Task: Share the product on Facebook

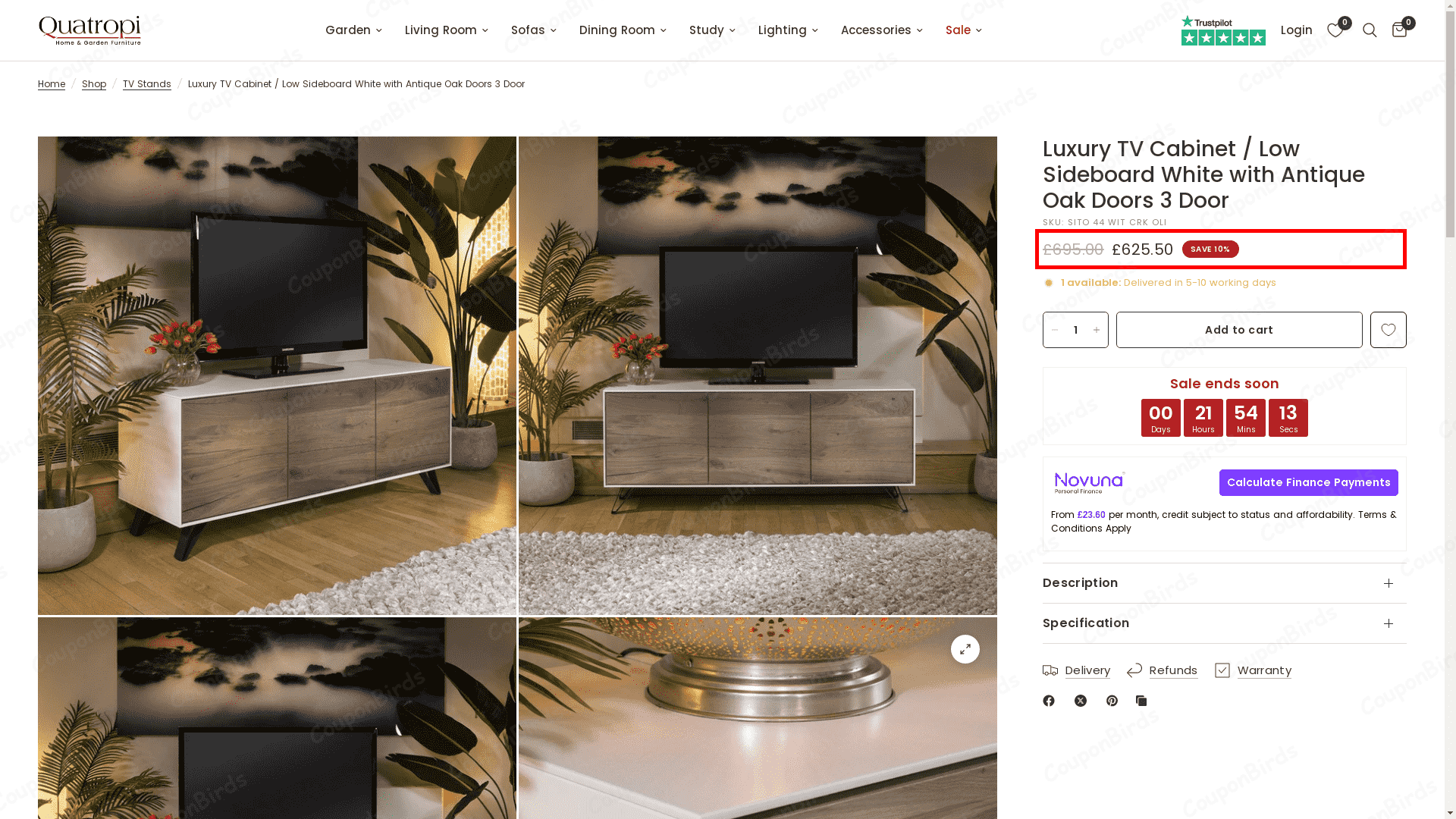Action: (x=1049, y=700)
